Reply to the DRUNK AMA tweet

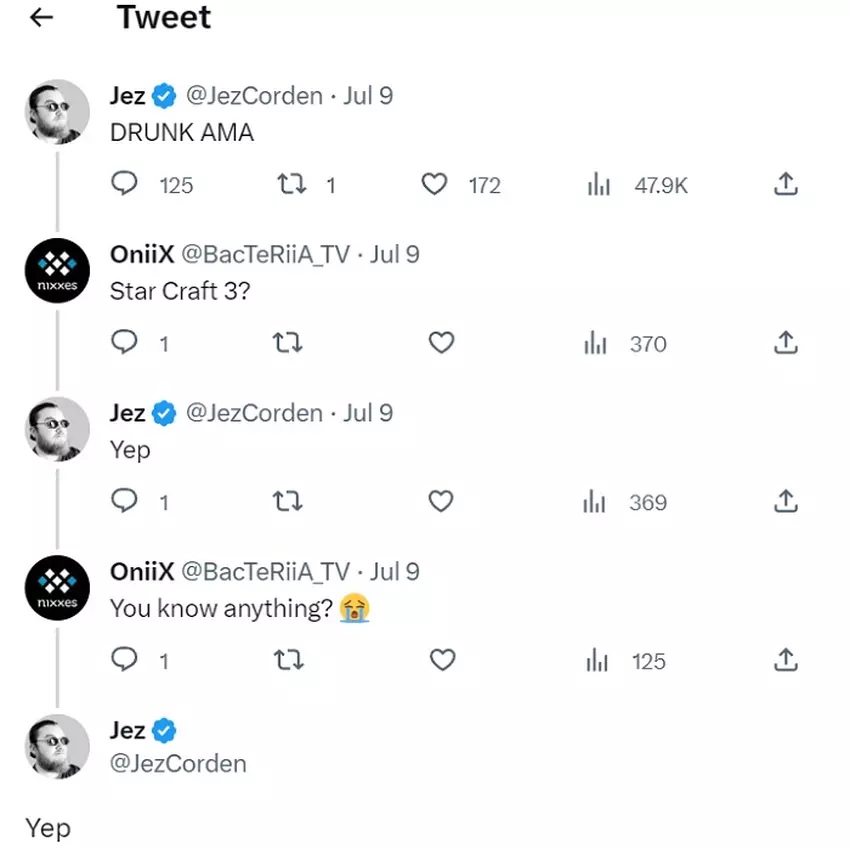pos(124,185)
